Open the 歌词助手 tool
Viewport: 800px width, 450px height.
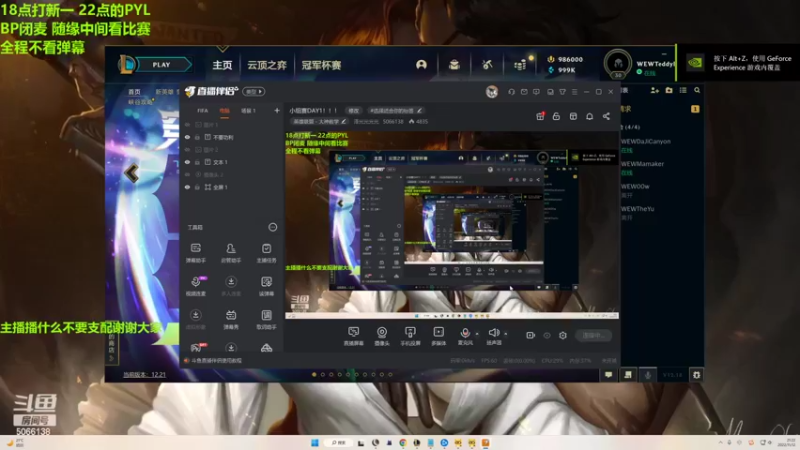coord(266,319)
